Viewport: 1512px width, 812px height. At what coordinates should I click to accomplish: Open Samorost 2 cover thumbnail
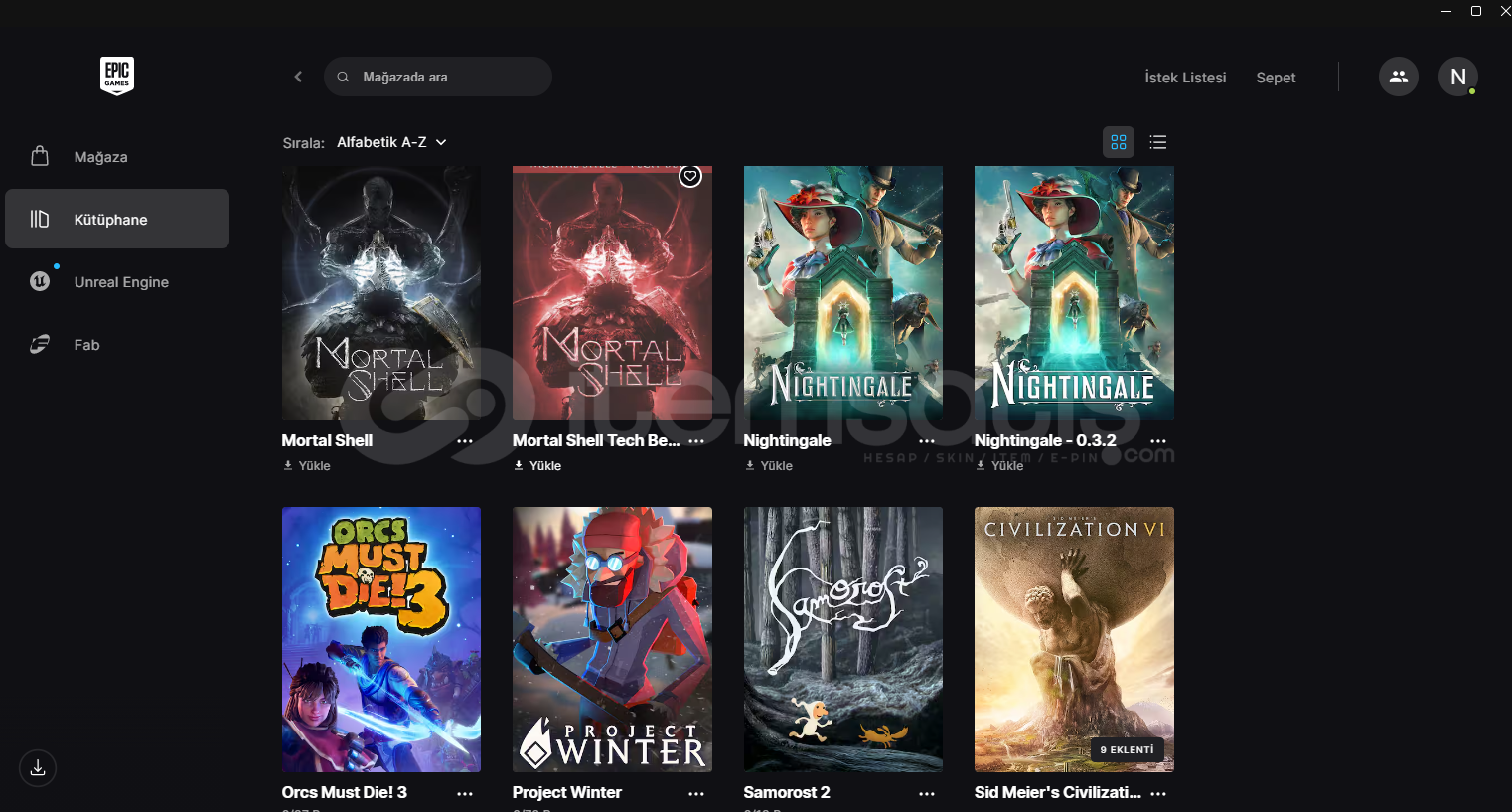(843, 639)
